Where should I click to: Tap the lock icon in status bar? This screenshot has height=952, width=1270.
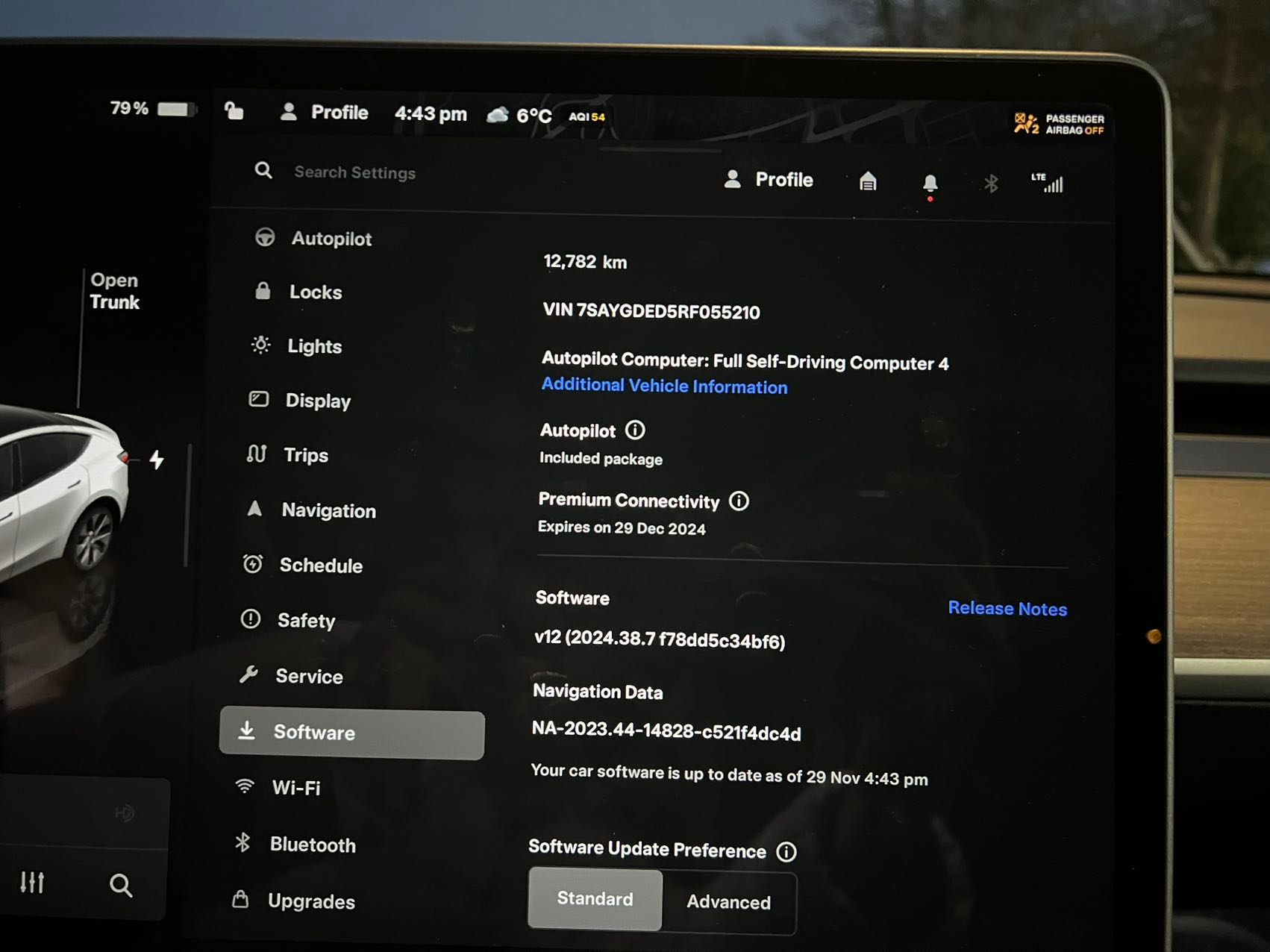[x=234, y=111]
